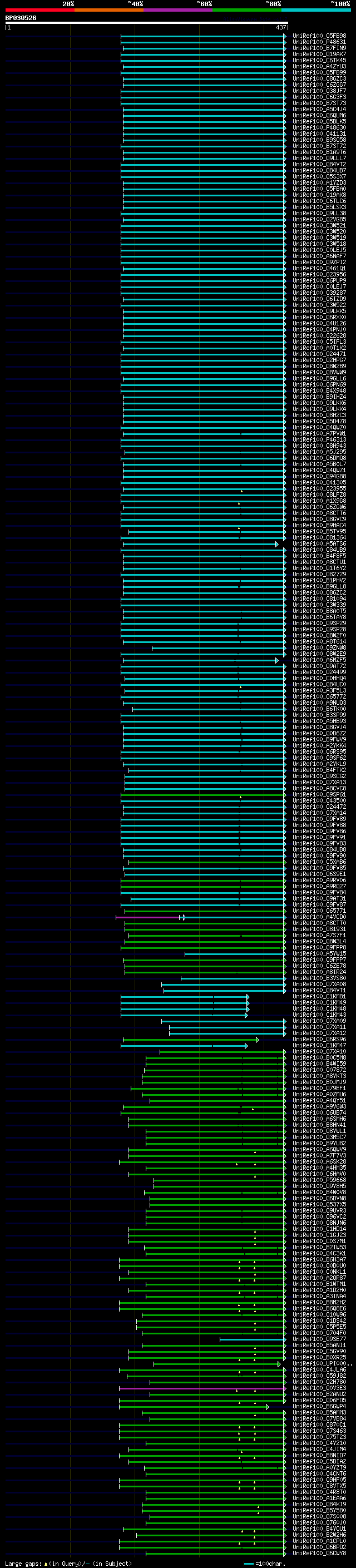This screenshot has width=356, height=1568.
Task: Click the red 20% identity legend segment
Action: coord(39,10)
